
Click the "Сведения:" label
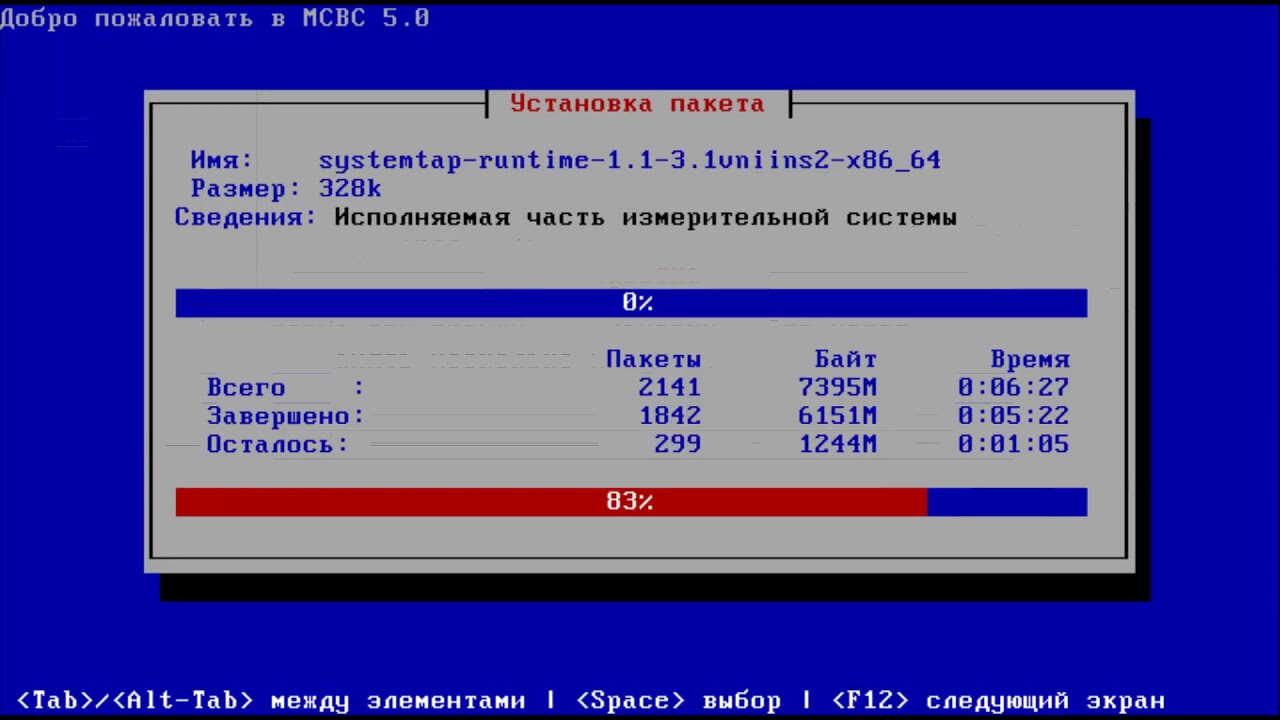(246, 217)
